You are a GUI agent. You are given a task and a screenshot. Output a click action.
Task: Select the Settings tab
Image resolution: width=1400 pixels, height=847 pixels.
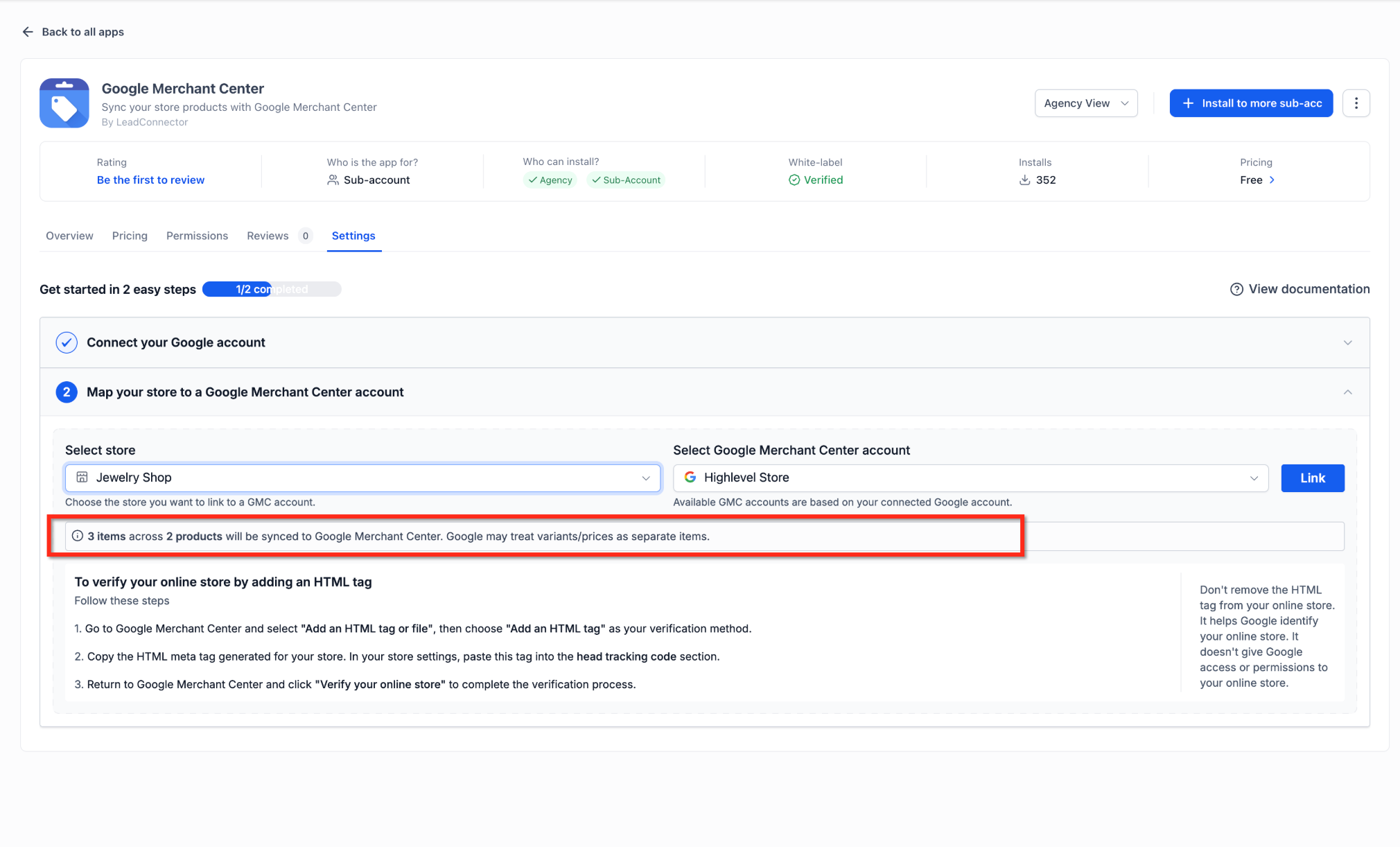tap(353, 236)
